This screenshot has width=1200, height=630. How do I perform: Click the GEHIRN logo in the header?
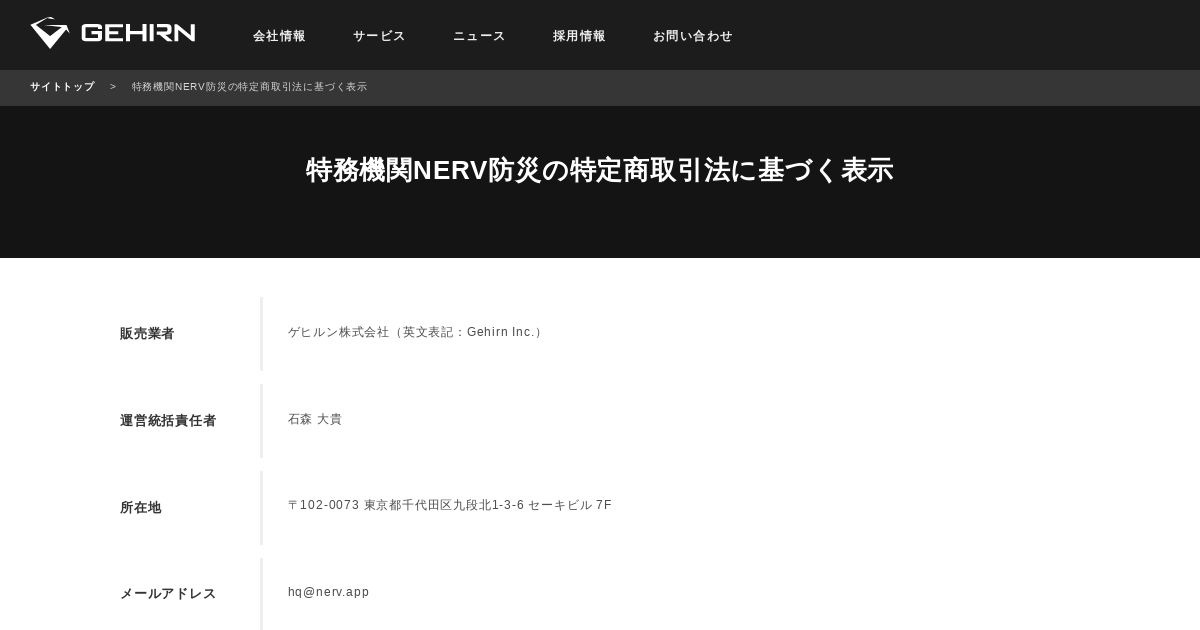pyautogui.click(x=113, y=33)
